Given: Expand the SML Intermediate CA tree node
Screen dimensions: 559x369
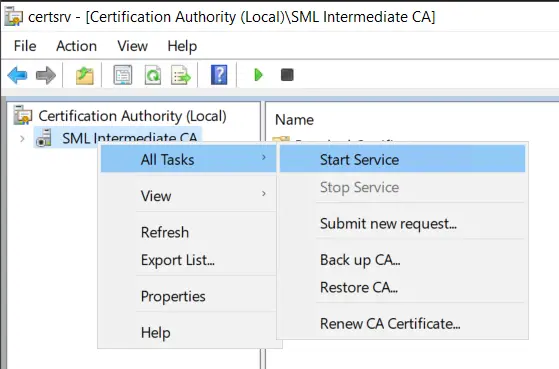Looking at the screenshot, I should 22,138.
